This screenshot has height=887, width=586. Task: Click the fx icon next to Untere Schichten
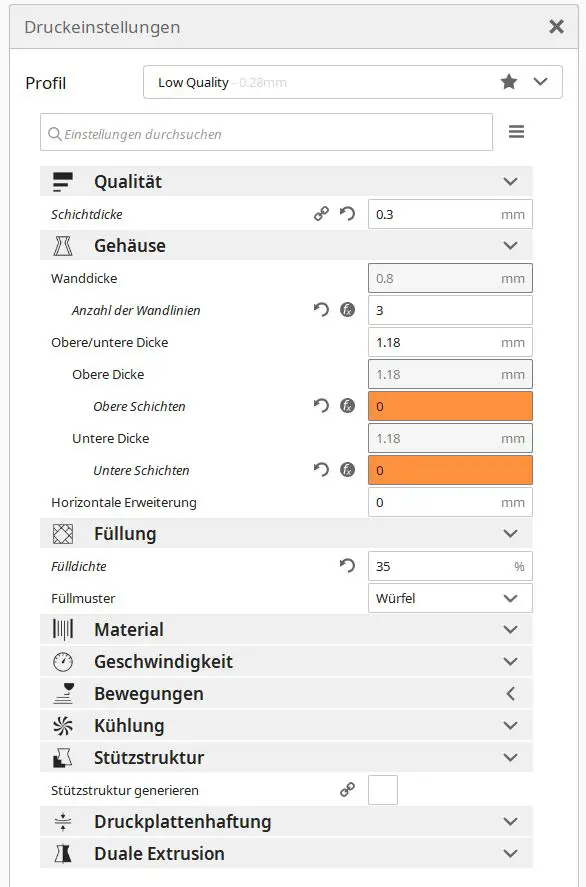pos(347,470)
